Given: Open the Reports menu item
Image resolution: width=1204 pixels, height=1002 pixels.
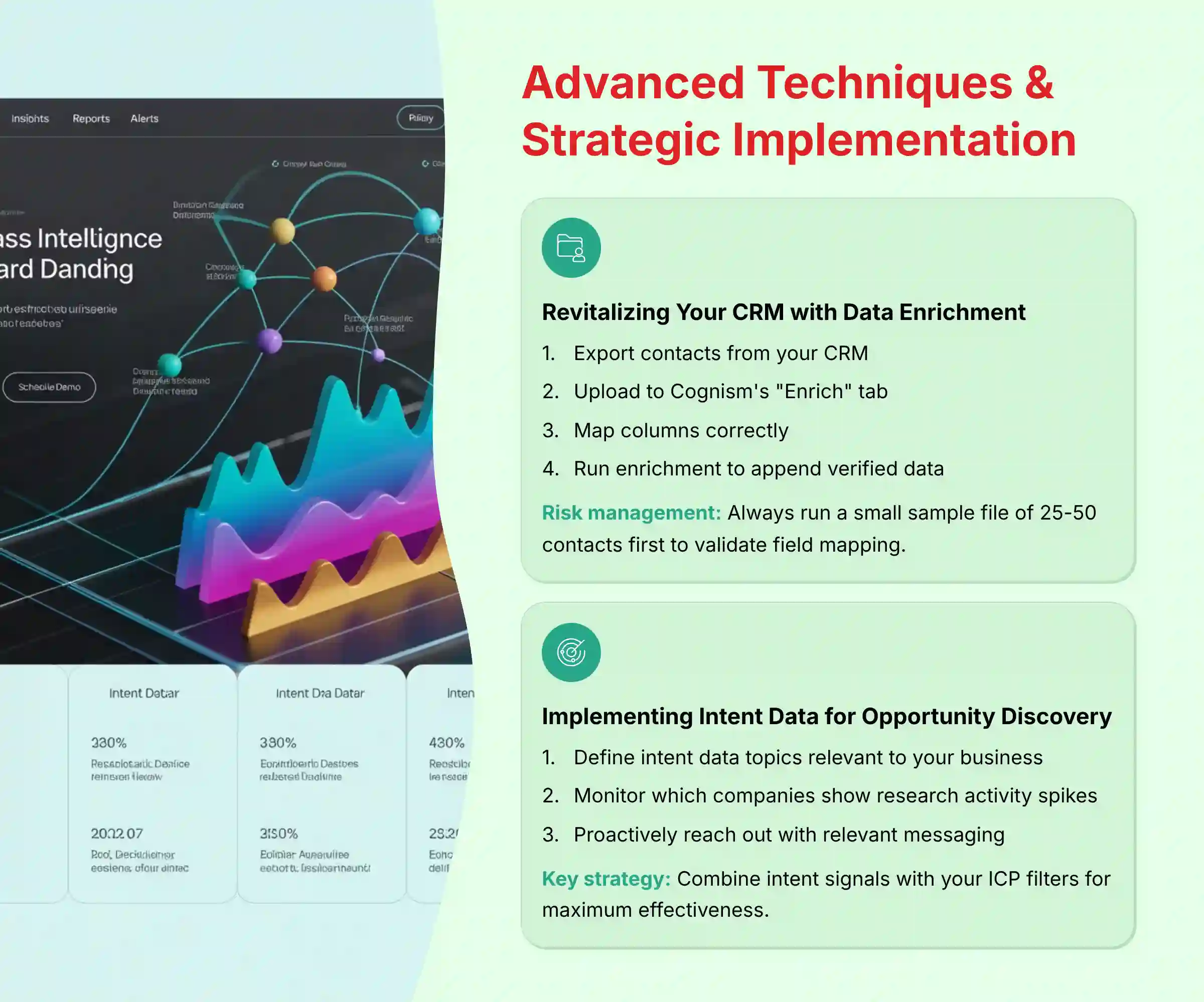Looking at the screenshot, I should coord(91,119).
